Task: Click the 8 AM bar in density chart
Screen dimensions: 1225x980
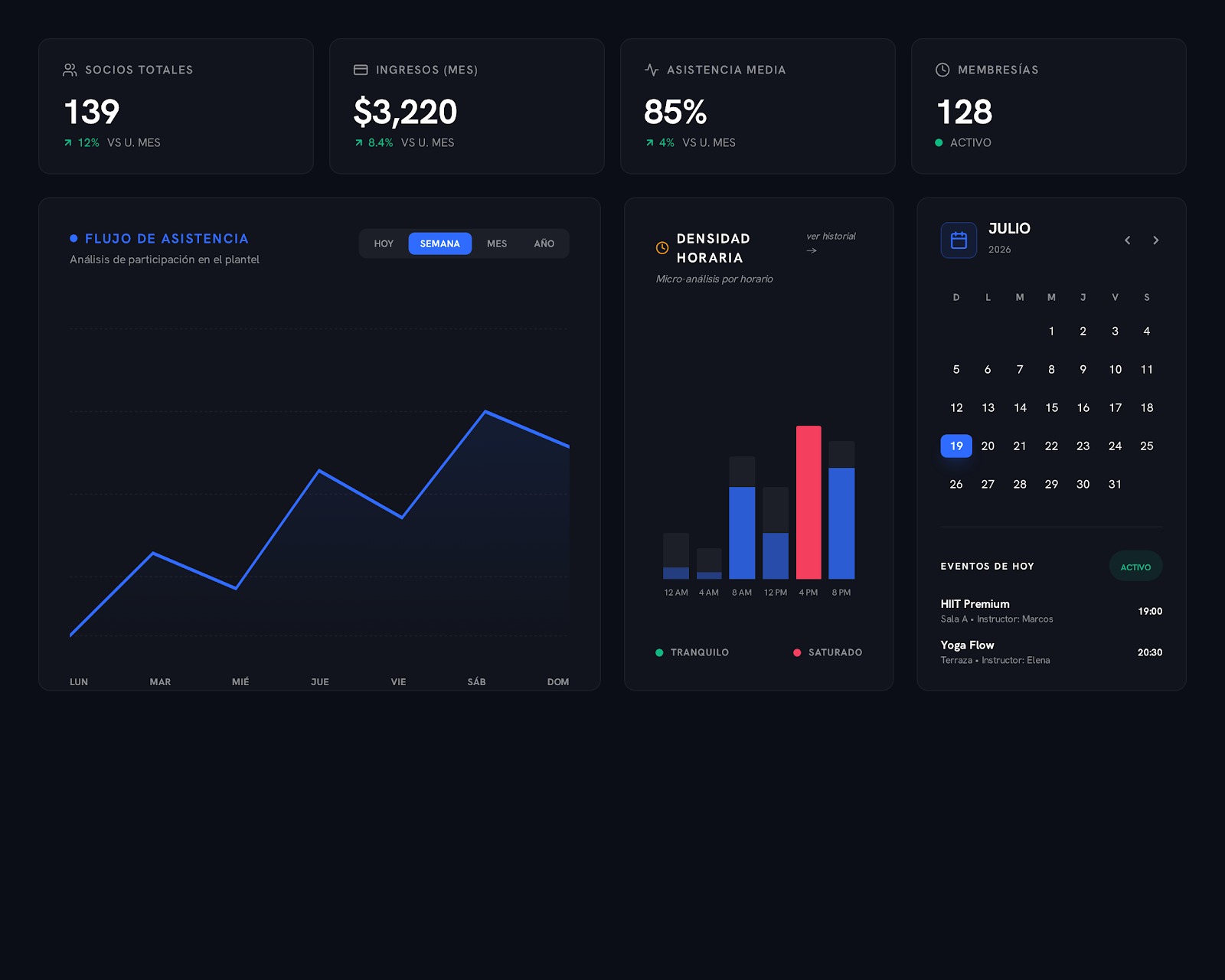Action: tap(742, 518)
